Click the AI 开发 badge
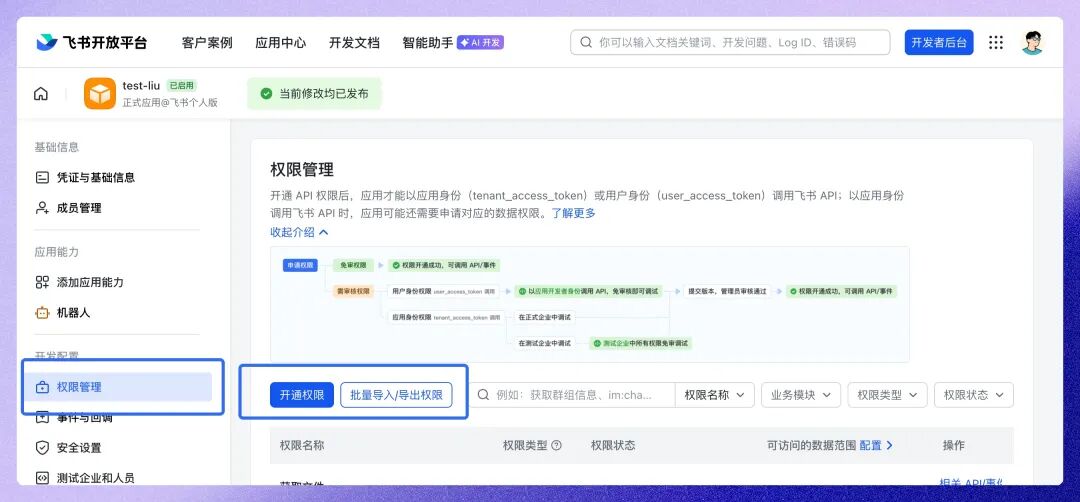This screenshot has height=502, width=1080. [481, 43]
